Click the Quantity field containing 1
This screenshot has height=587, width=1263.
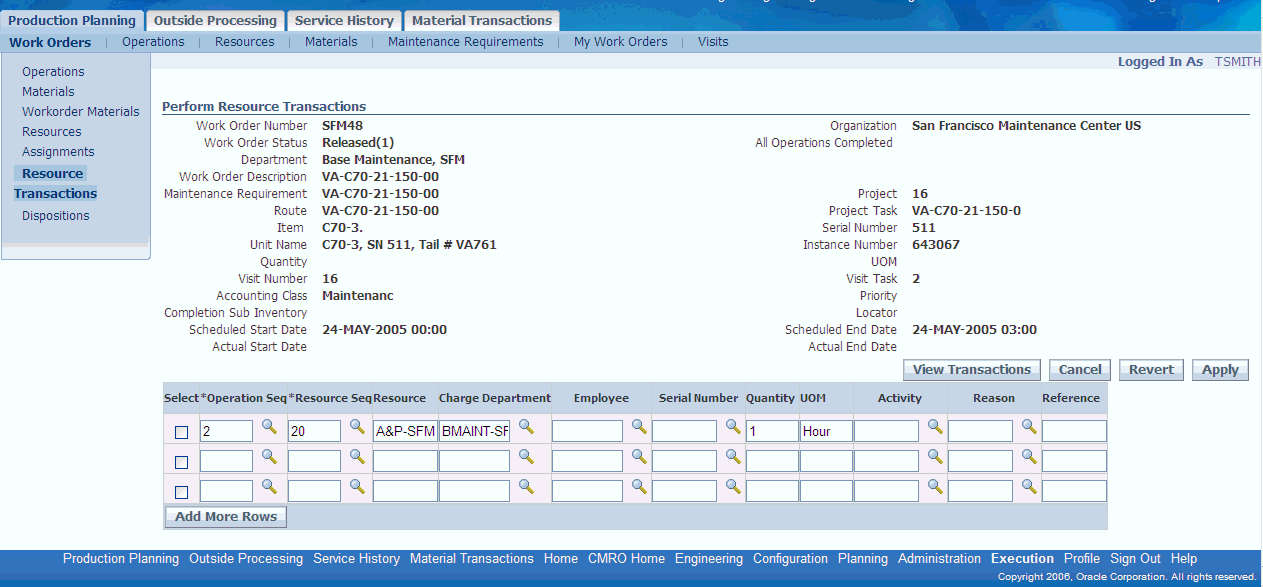pos(772,431)
